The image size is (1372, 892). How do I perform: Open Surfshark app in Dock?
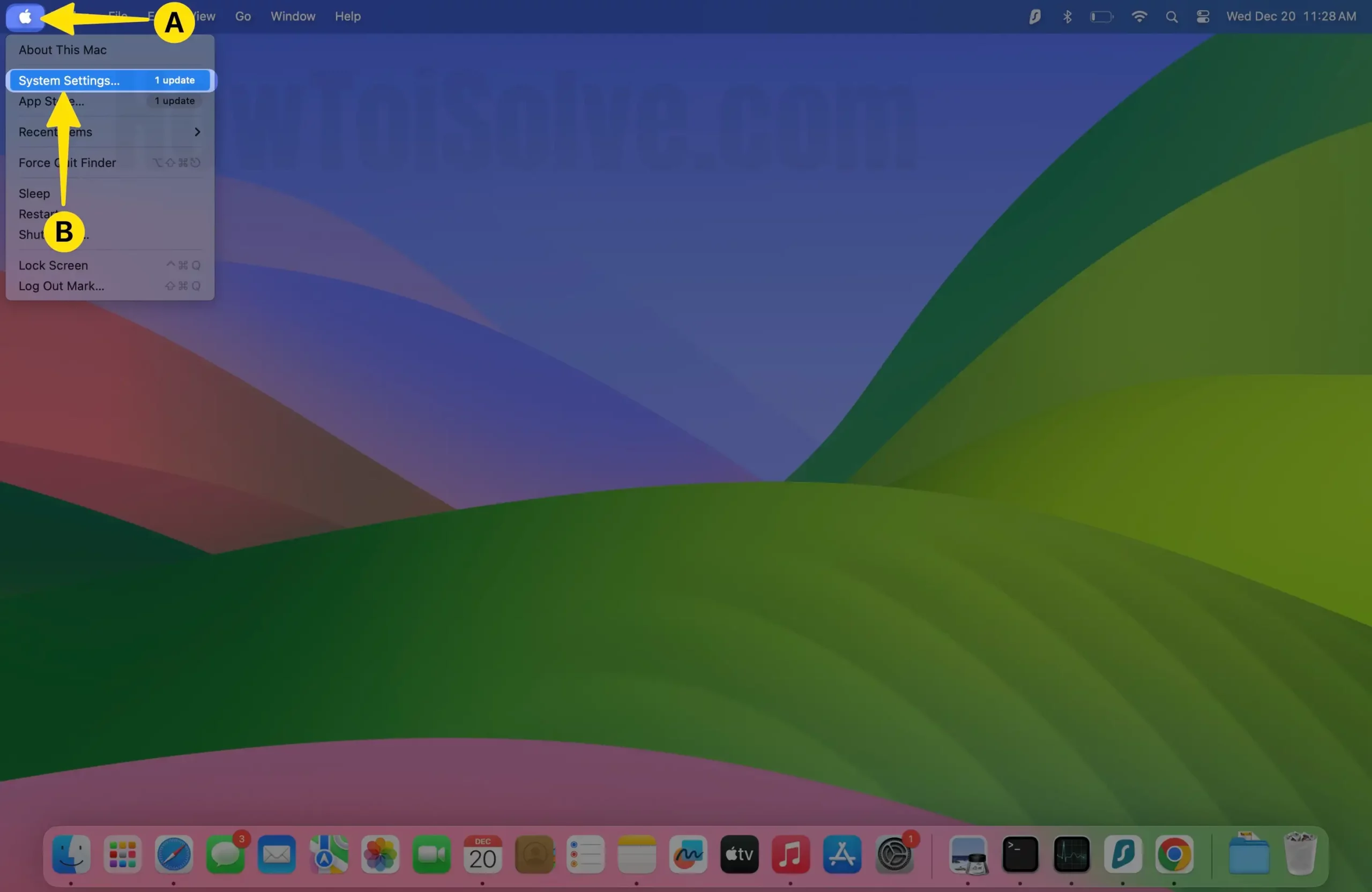[x=1123, y=854]
